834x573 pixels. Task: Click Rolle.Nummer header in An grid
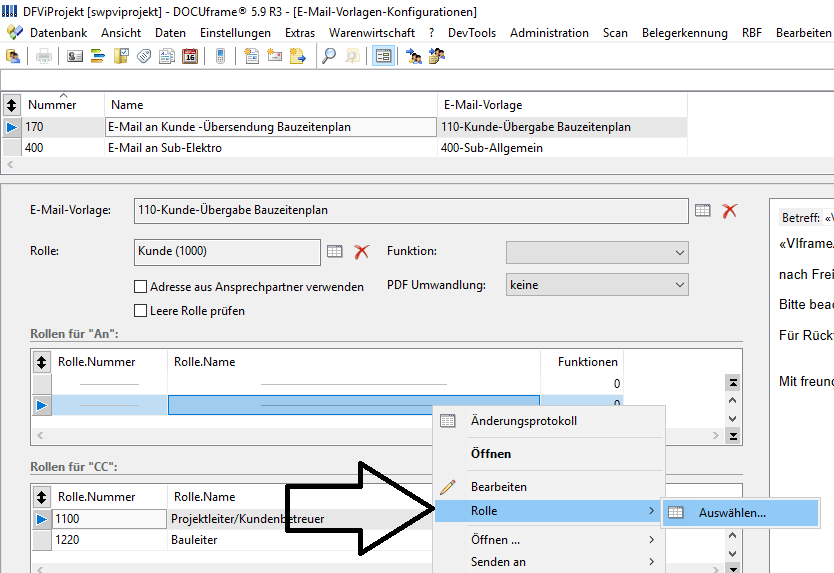coord(110,362)
